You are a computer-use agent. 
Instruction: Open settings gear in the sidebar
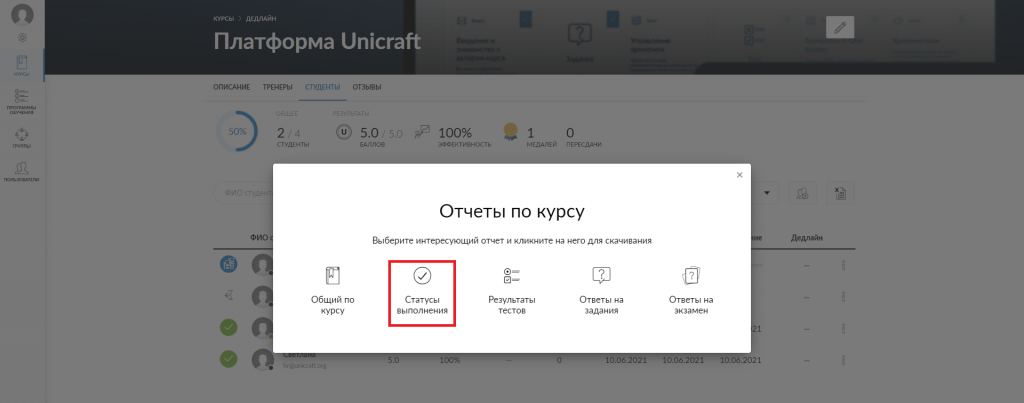(22, 38)
